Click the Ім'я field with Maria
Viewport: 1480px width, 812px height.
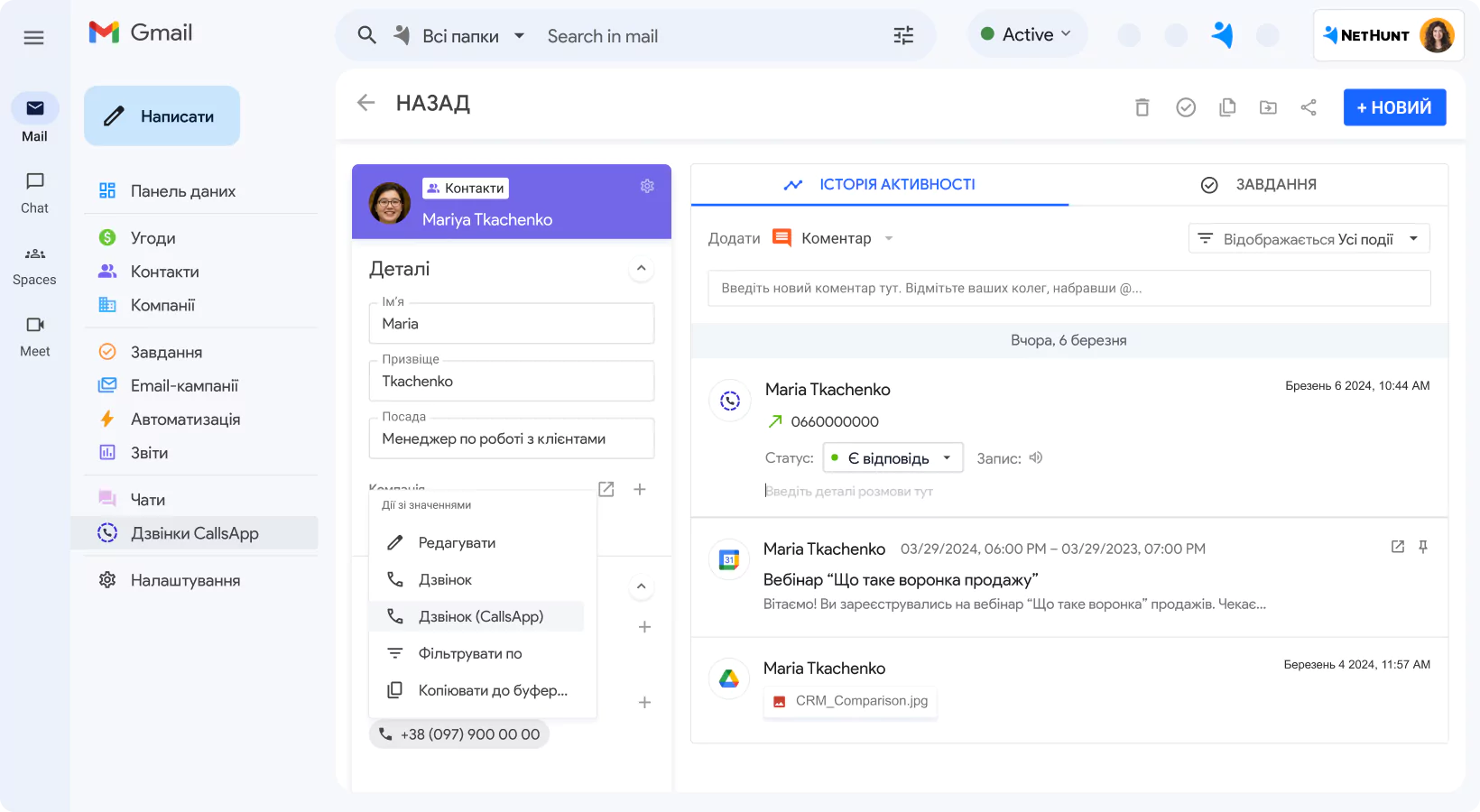(512, 323)
